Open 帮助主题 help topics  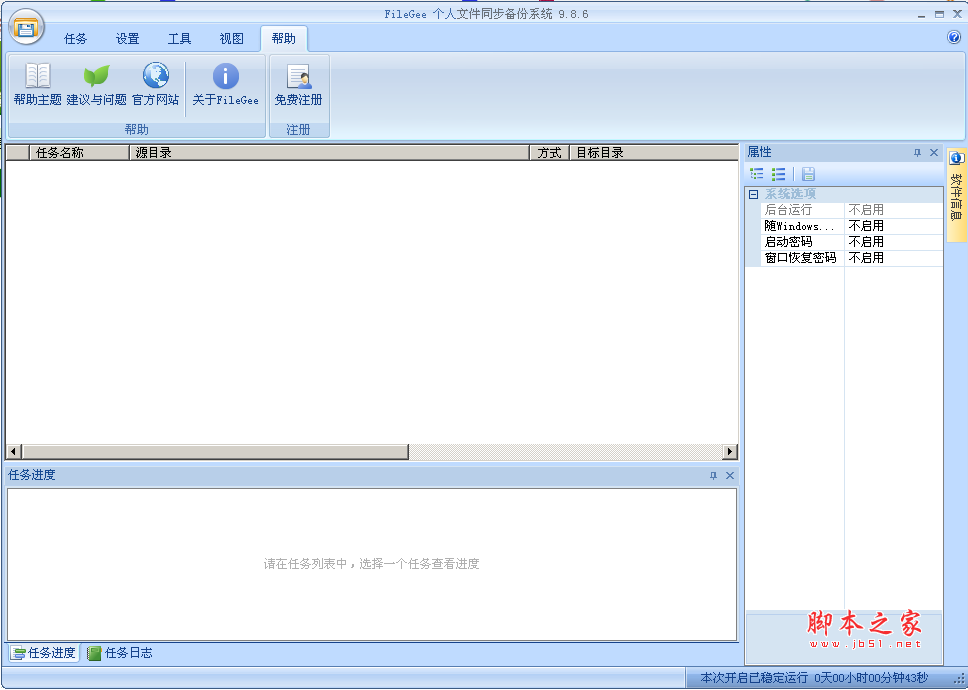click(x=38, y=85)
